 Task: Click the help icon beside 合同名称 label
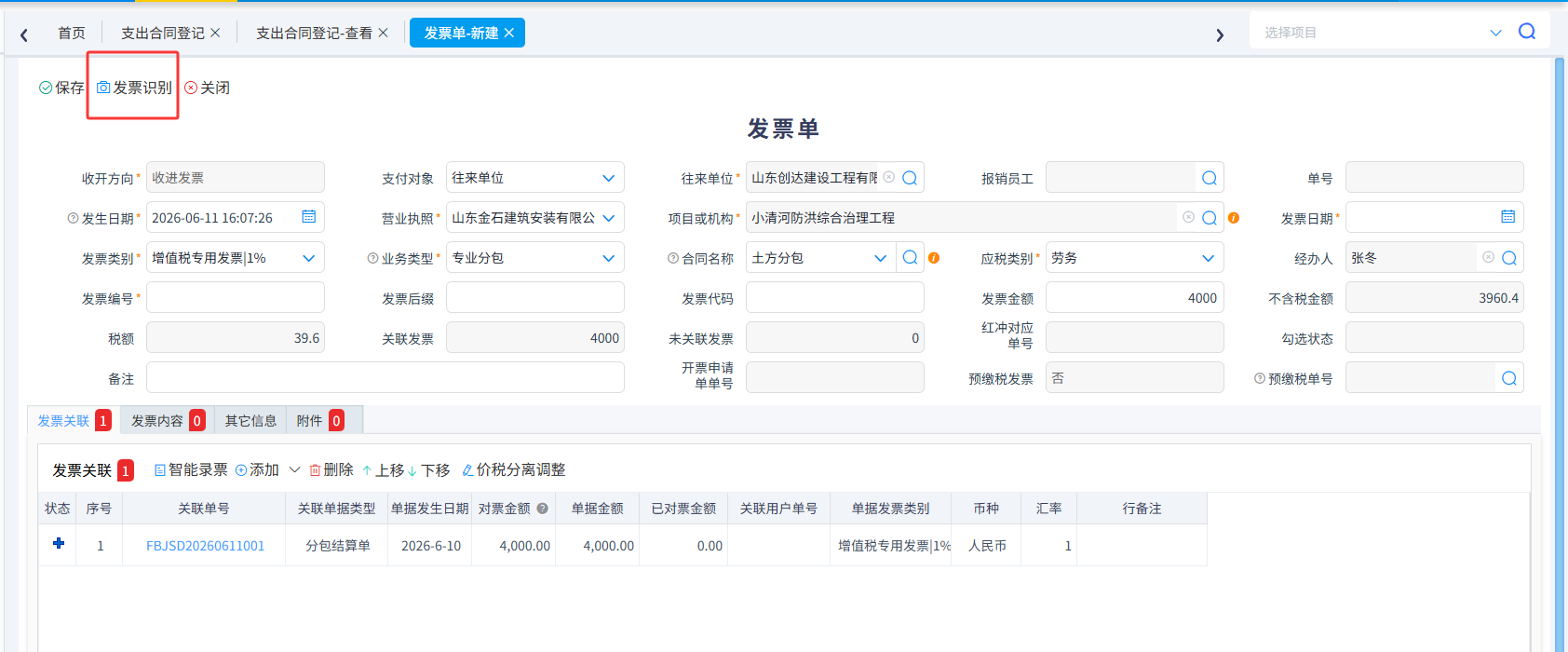(673, 258)
